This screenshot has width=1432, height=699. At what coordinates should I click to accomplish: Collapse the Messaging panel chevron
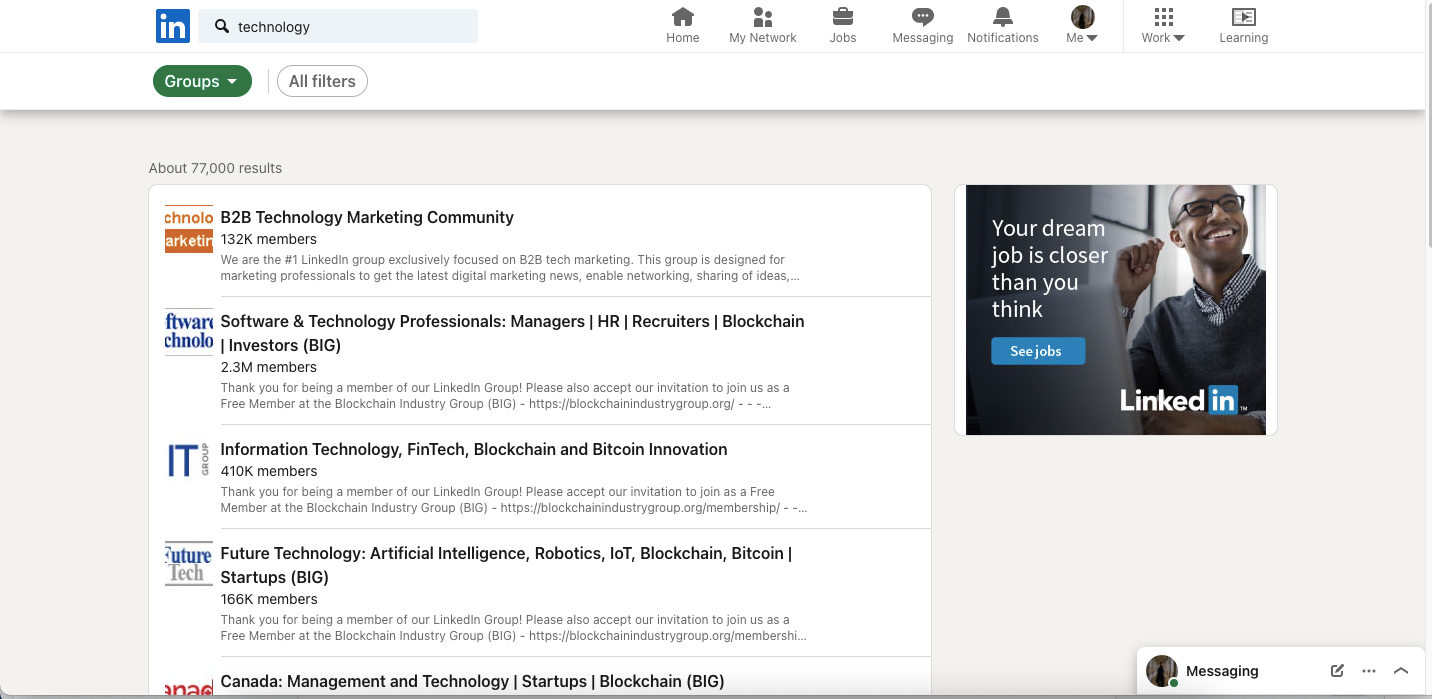(1401, 671)
